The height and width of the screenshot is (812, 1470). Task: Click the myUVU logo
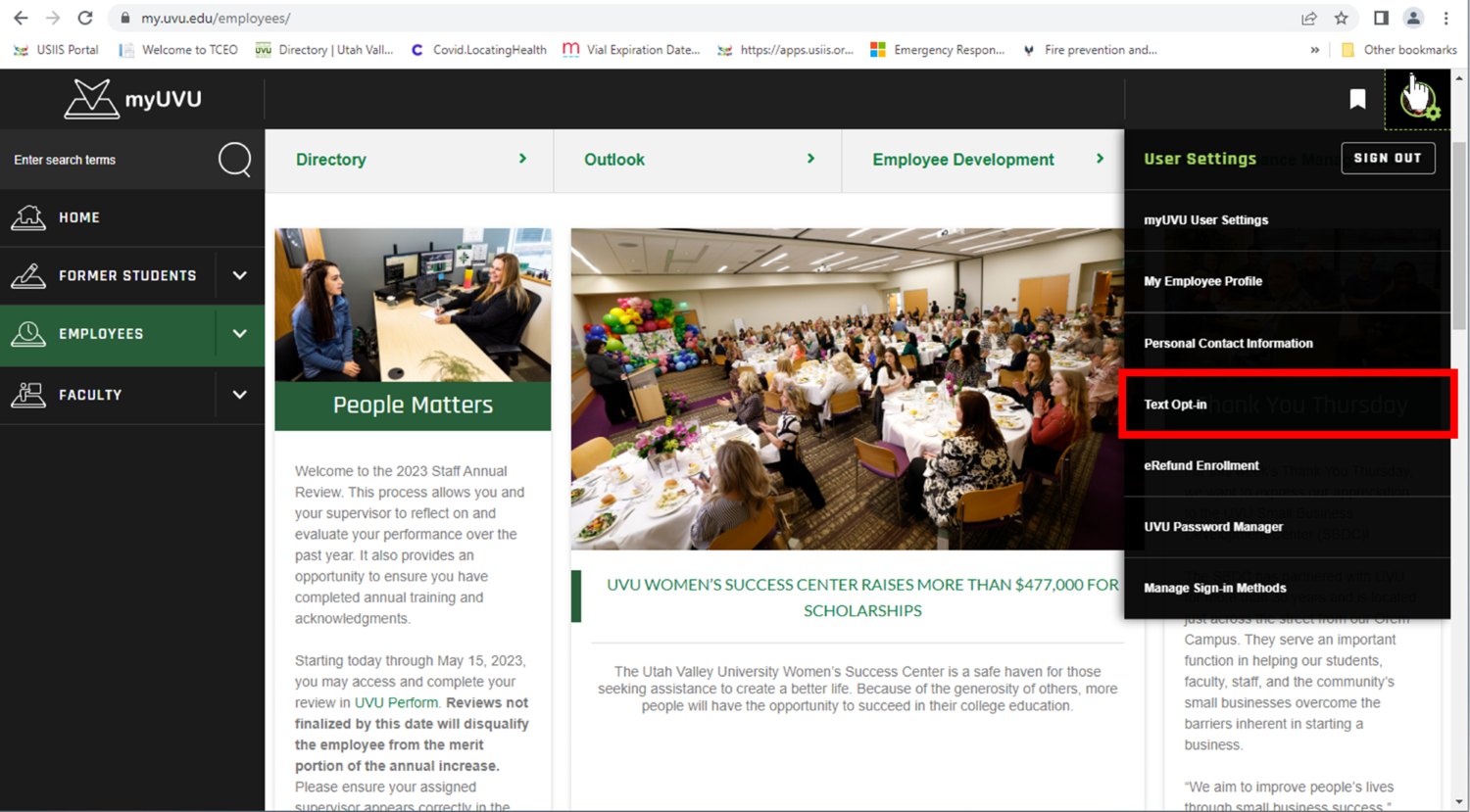[132, 99]
